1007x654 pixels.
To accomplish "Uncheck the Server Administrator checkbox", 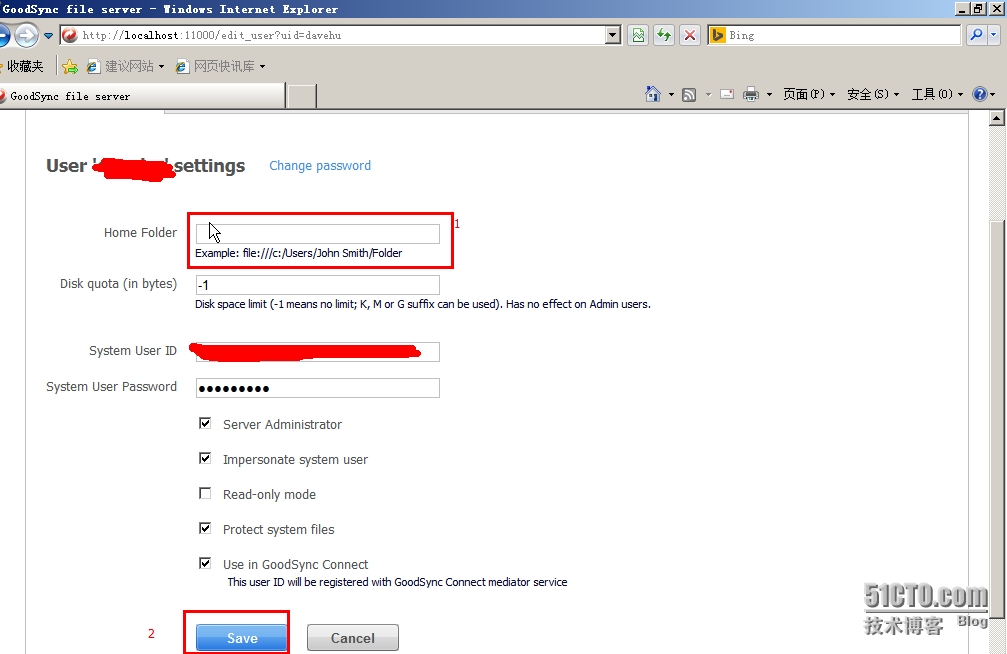I will (x=205, y=423).
